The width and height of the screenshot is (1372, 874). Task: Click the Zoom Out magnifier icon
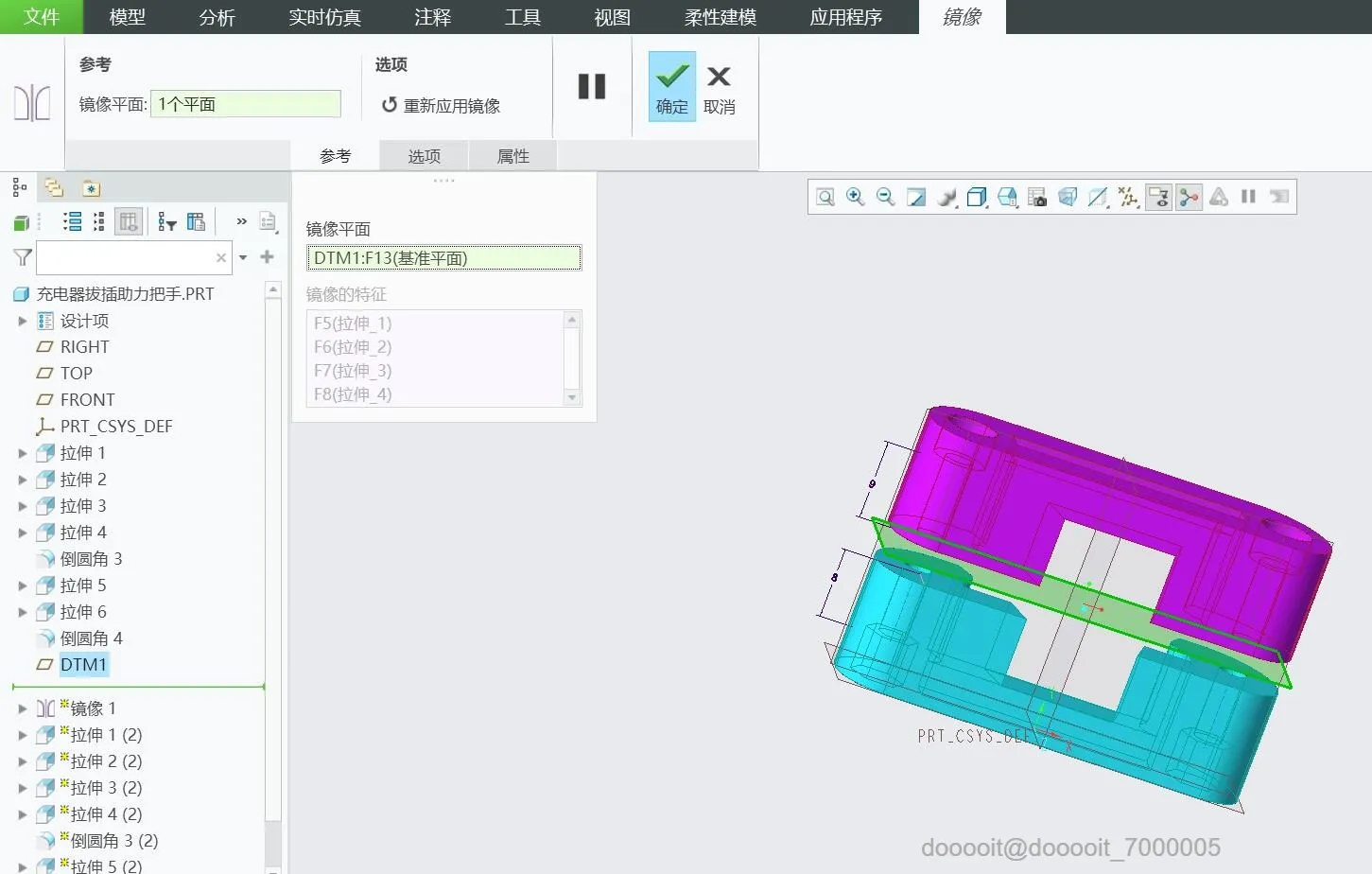pyautogui.click(x=886, y=197)
